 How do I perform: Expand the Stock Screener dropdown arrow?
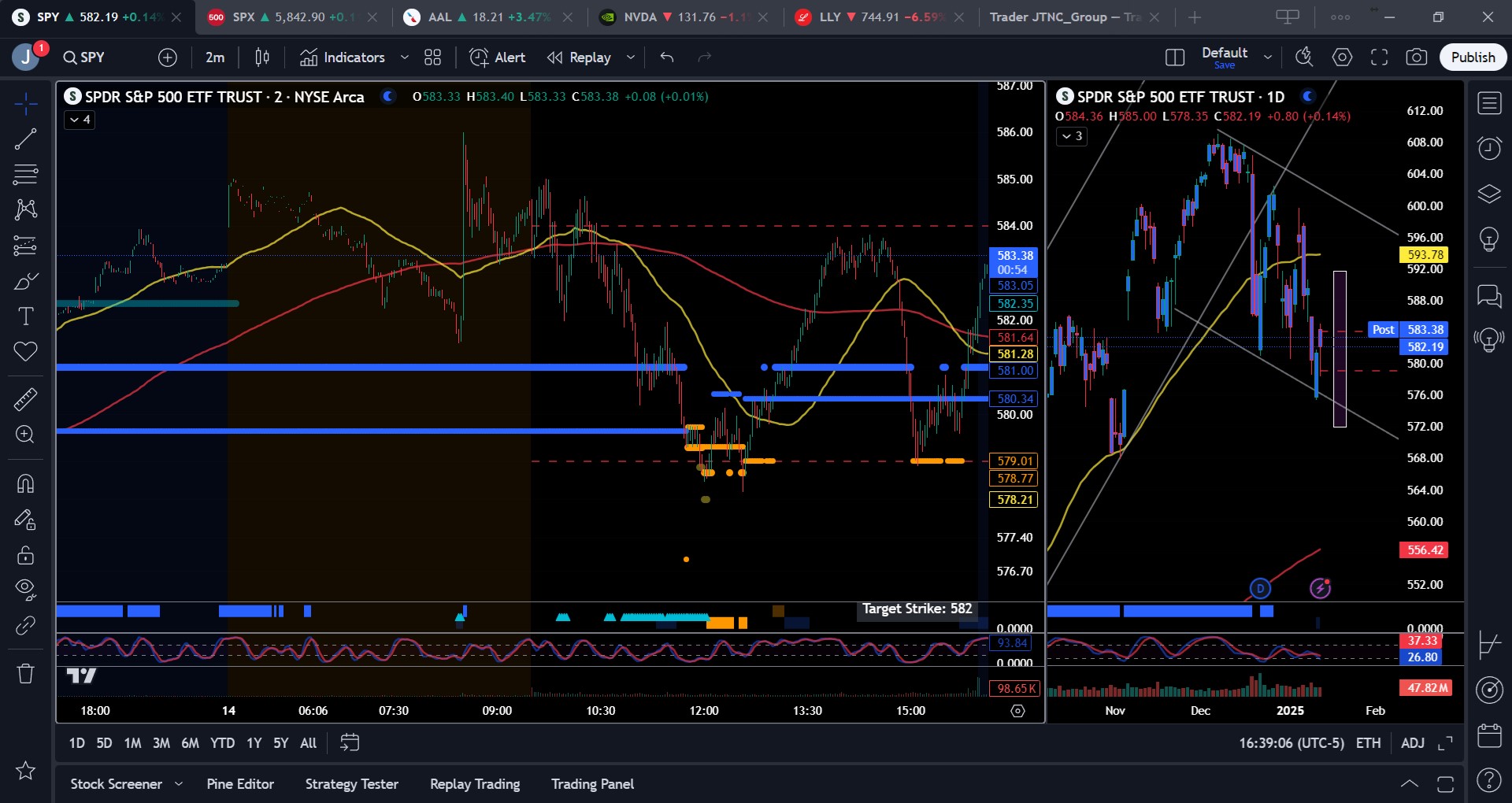click(179, 784)
